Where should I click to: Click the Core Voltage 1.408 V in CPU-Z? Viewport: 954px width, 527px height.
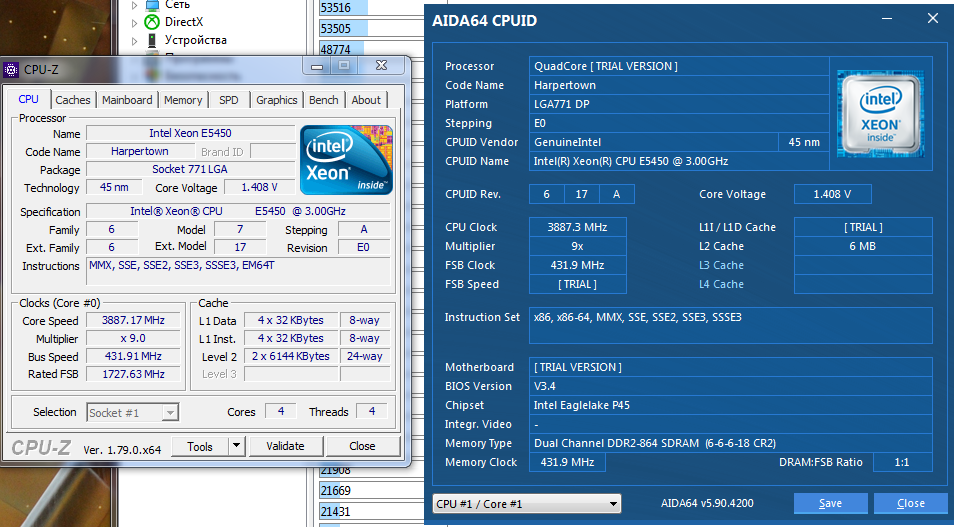(260, 187)
